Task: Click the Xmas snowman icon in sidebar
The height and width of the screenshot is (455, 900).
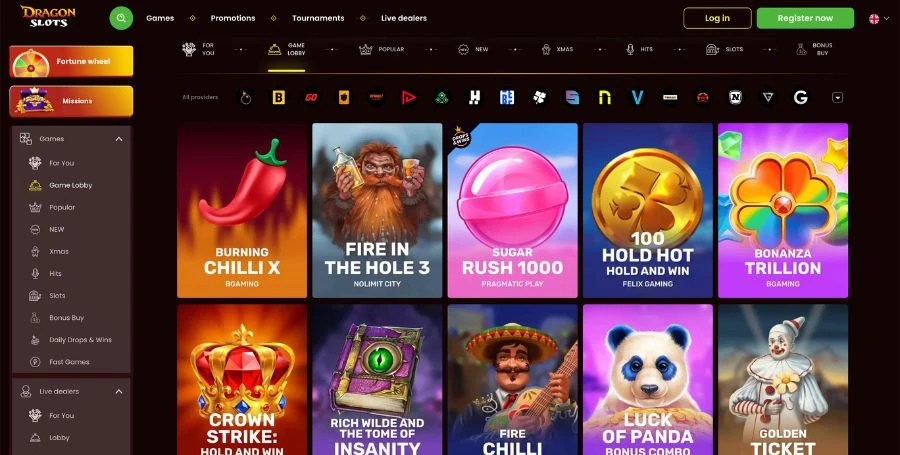Action: click(x=35, y=251)
